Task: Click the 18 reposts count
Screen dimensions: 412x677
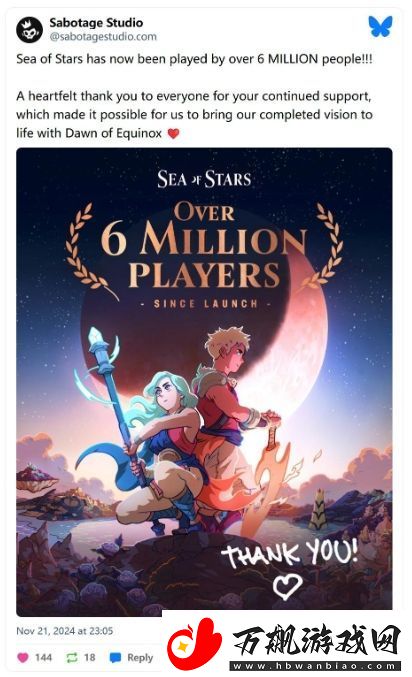Action: pyautogui.click(x=89, y=658)
